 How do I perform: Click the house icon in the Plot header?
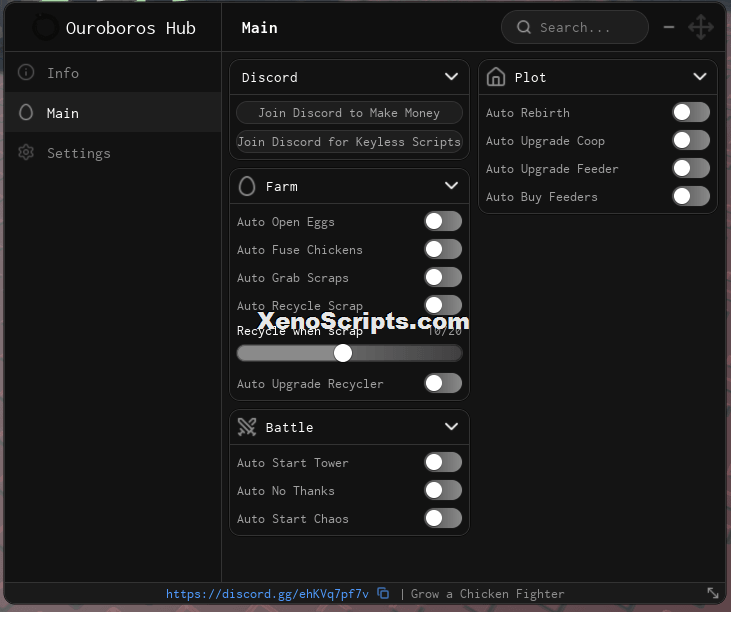pyautogui.click(x=496, y=76)
